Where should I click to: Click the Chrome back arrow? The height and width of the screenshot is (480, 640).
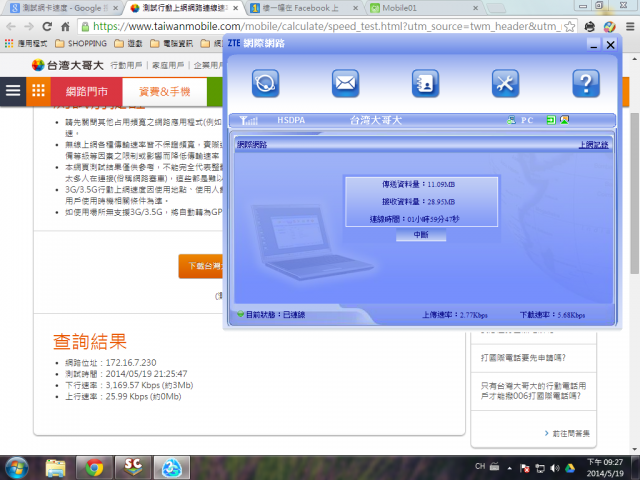11,27
